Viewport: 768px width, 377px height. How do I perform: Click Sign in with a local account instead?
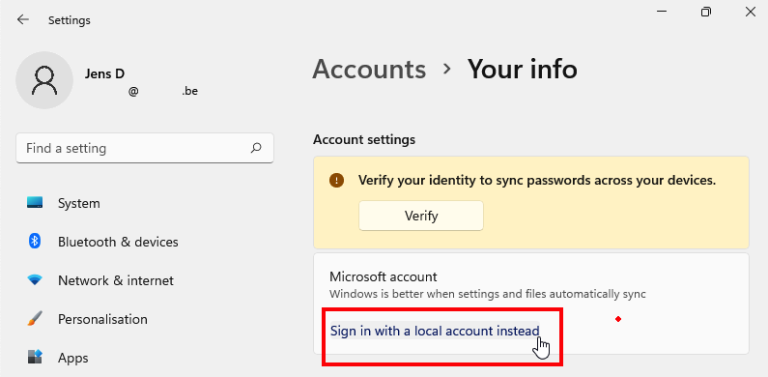tap(434, 331)
